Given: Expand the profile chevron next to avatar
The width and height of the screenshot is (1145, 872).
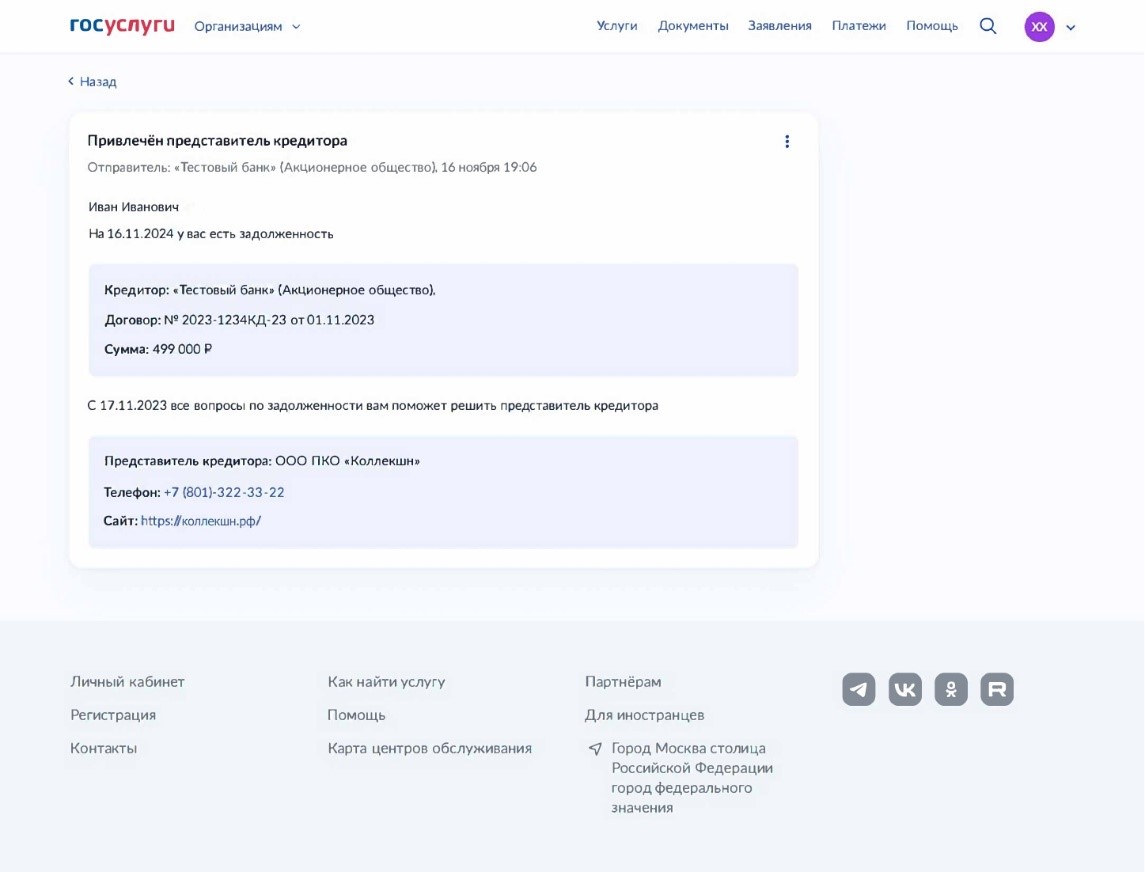Looking at the screenshot, I should point(1071,28).
